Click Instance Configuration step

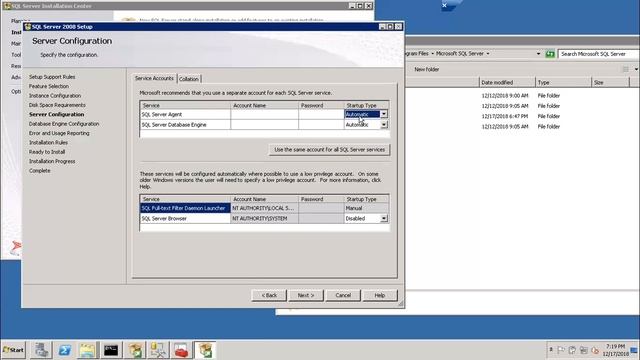point(55,96)
